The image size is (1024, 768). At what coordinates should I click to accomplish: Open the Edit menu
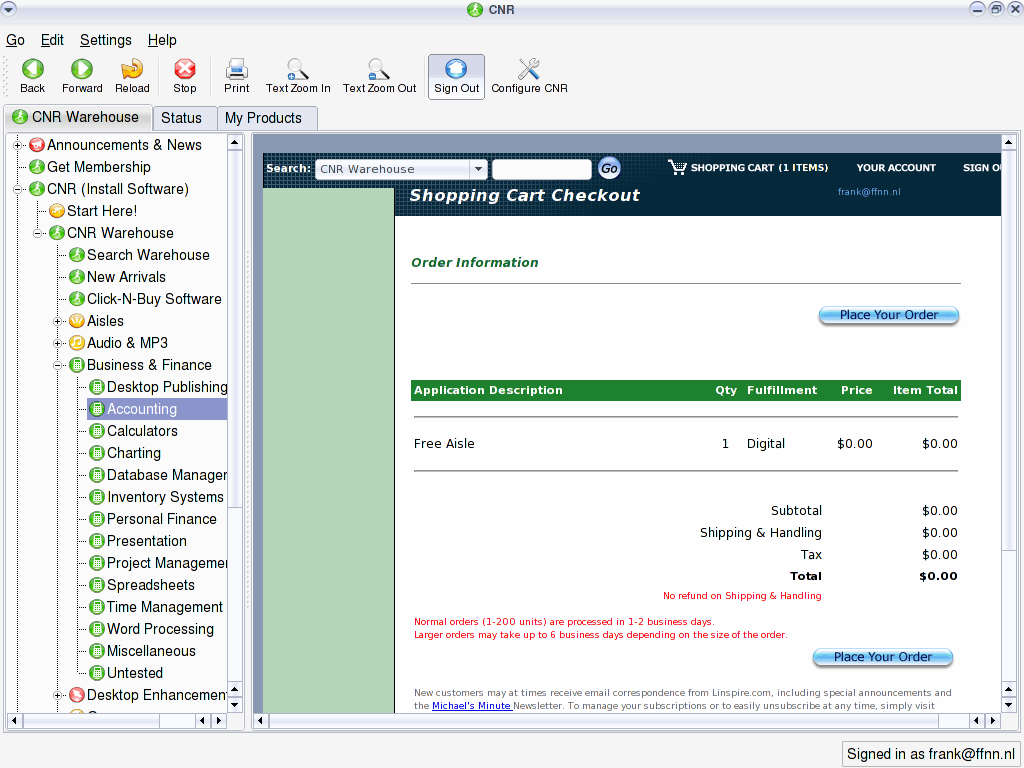click(52, 40)
